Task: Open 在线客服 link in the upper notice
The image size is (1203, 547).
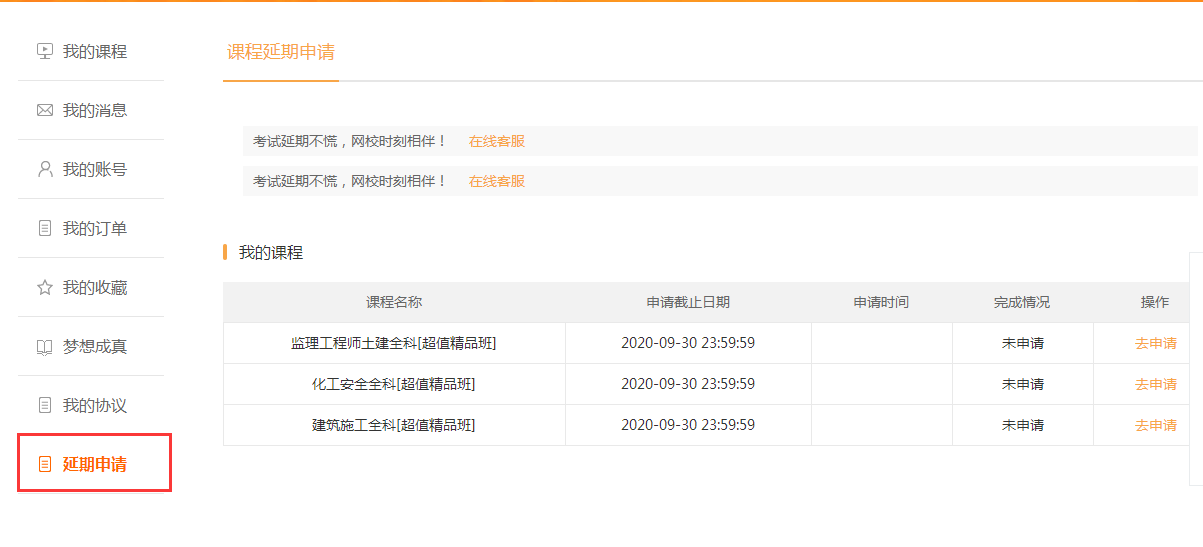Action: (497, 141)
